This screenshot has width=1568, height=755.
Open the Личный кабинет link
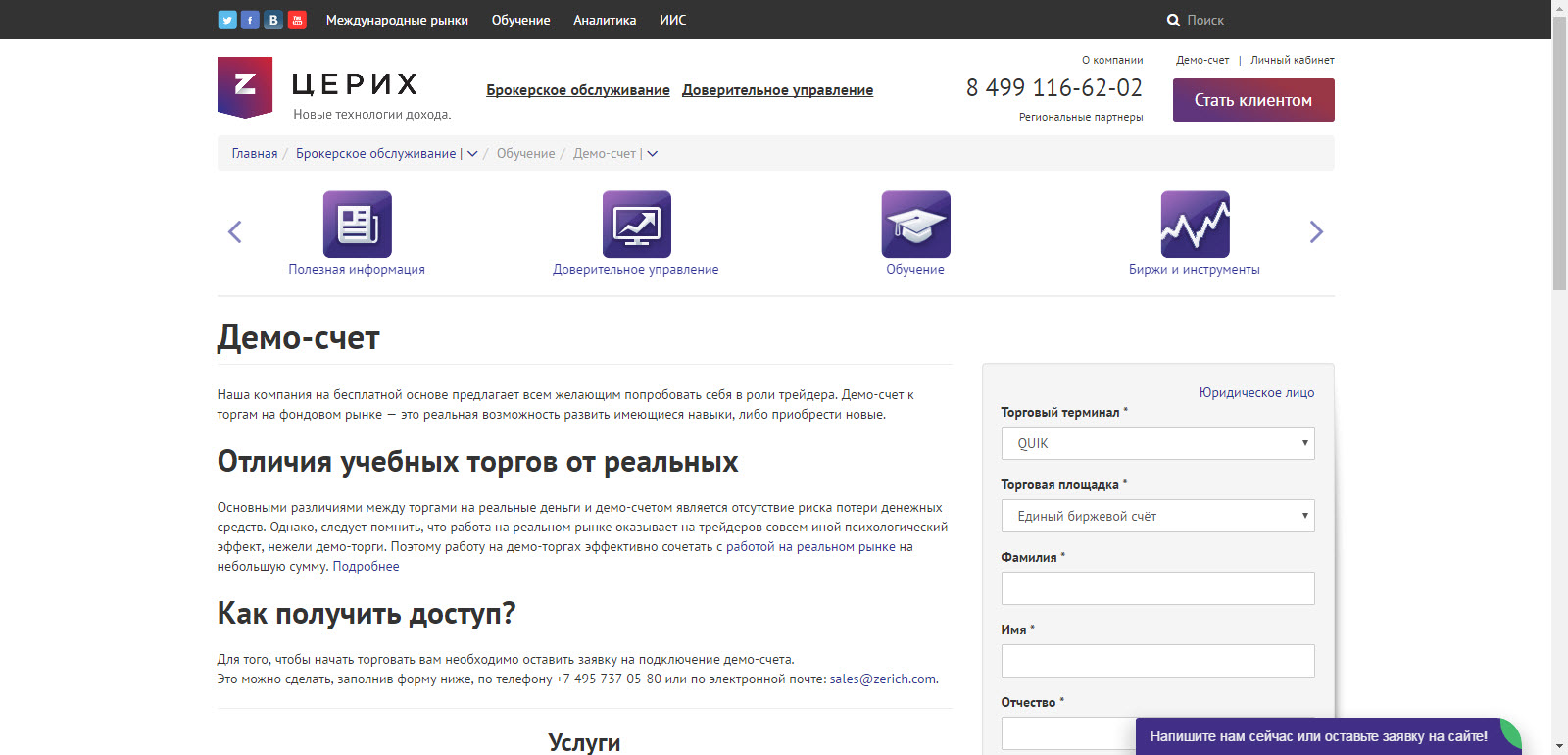click(1293, 60)
